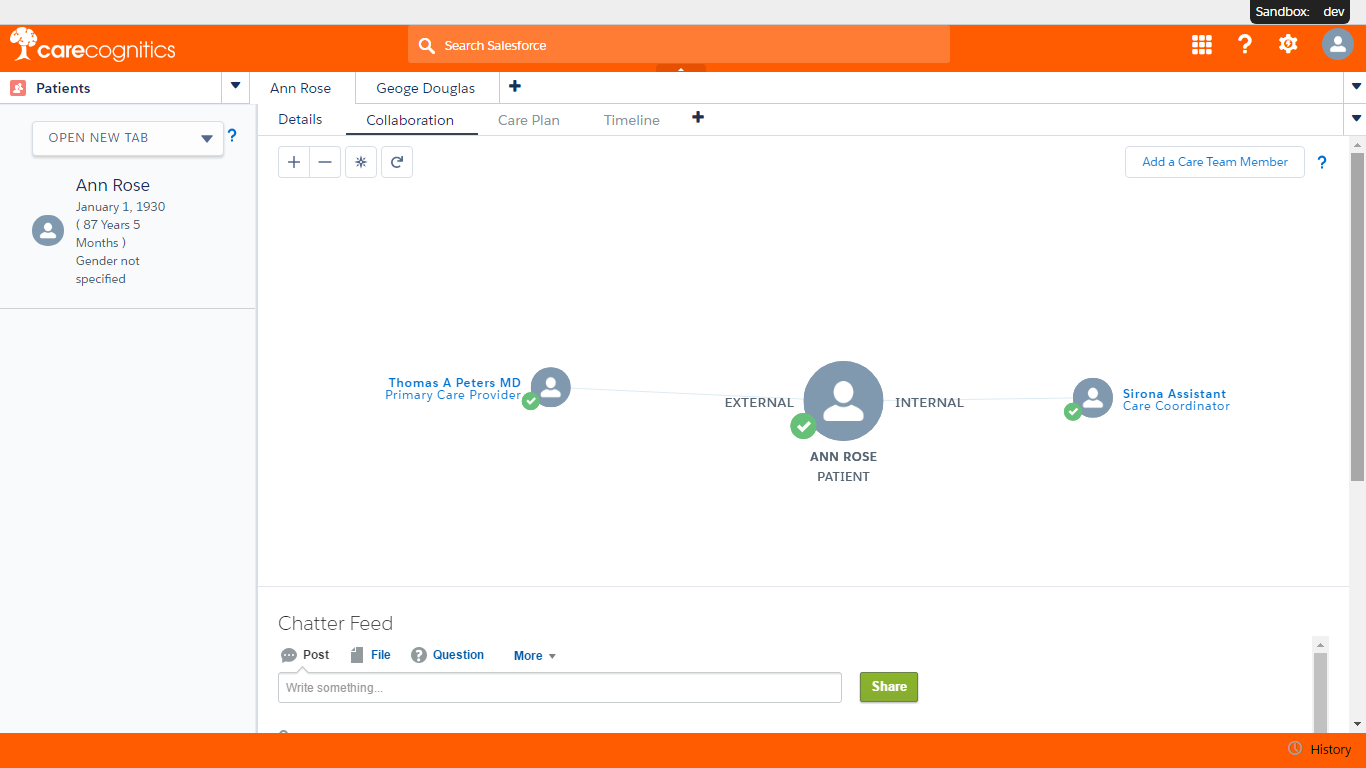The height and width of the screenshot is (768, 1366).
Task: Open the Setup gear icon
Action: click(x=1288, y=44)
